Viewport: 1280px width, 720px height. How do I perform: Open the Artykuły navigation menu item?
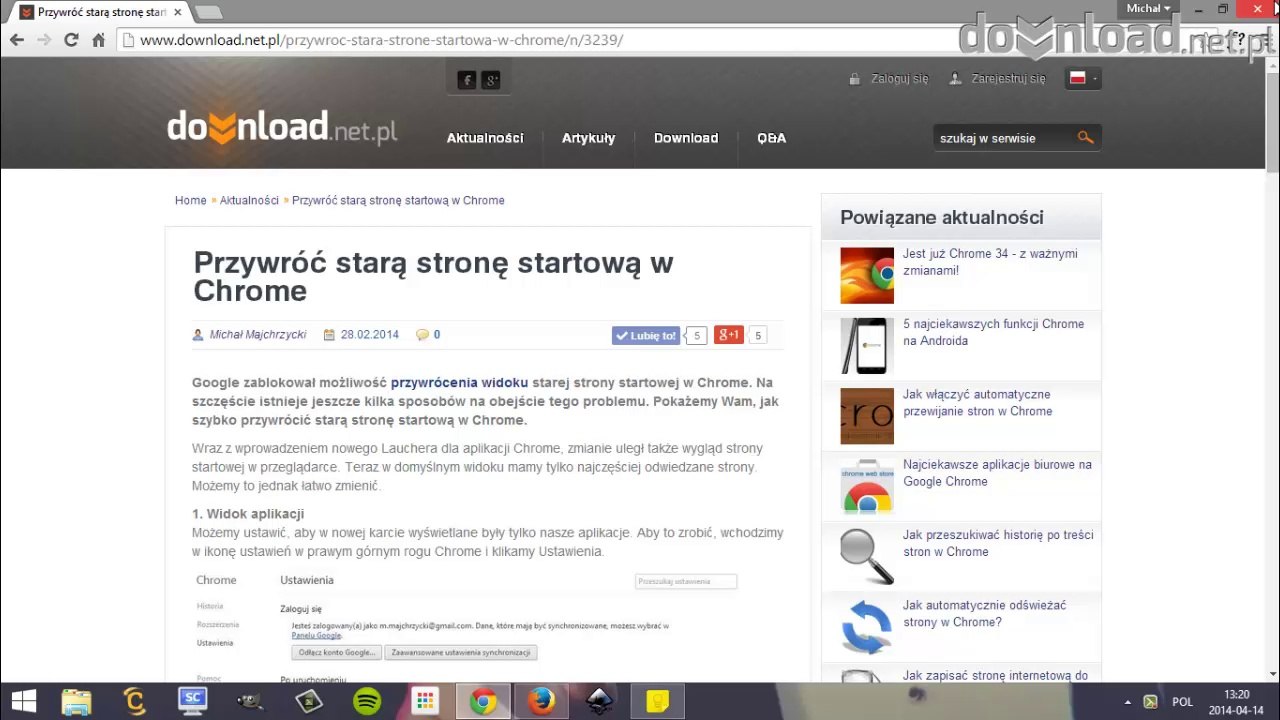pos(588,138)
